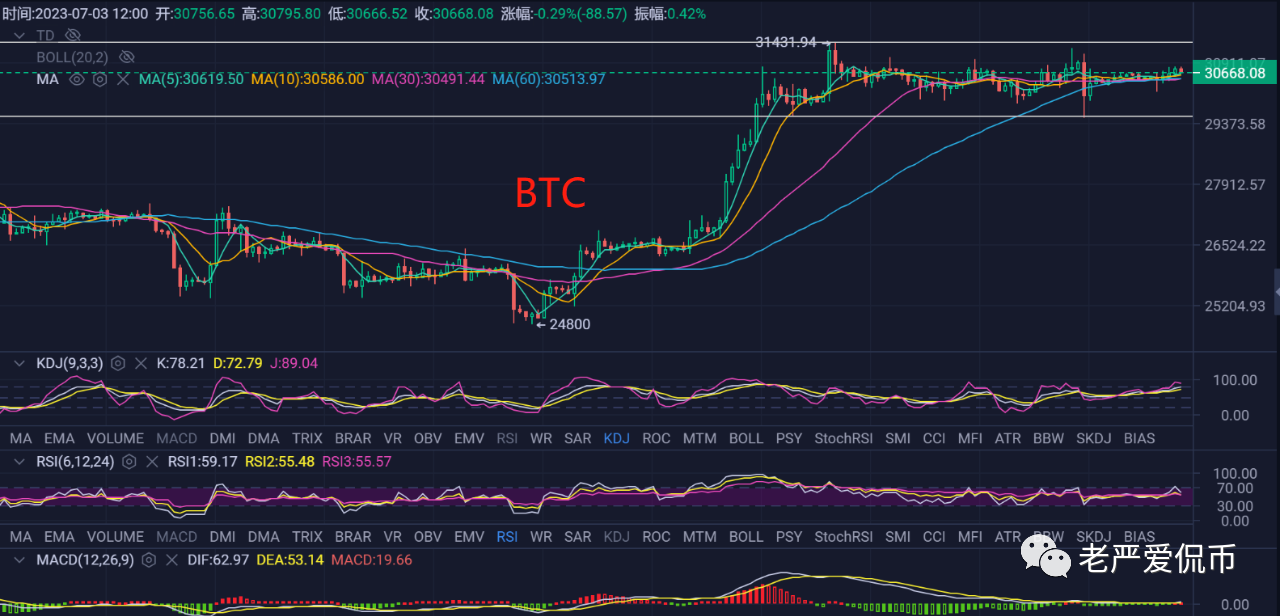Select the MA tab under the RSI chart
Viewport: 1280px width, 616px height.
[x=21, y=537]
